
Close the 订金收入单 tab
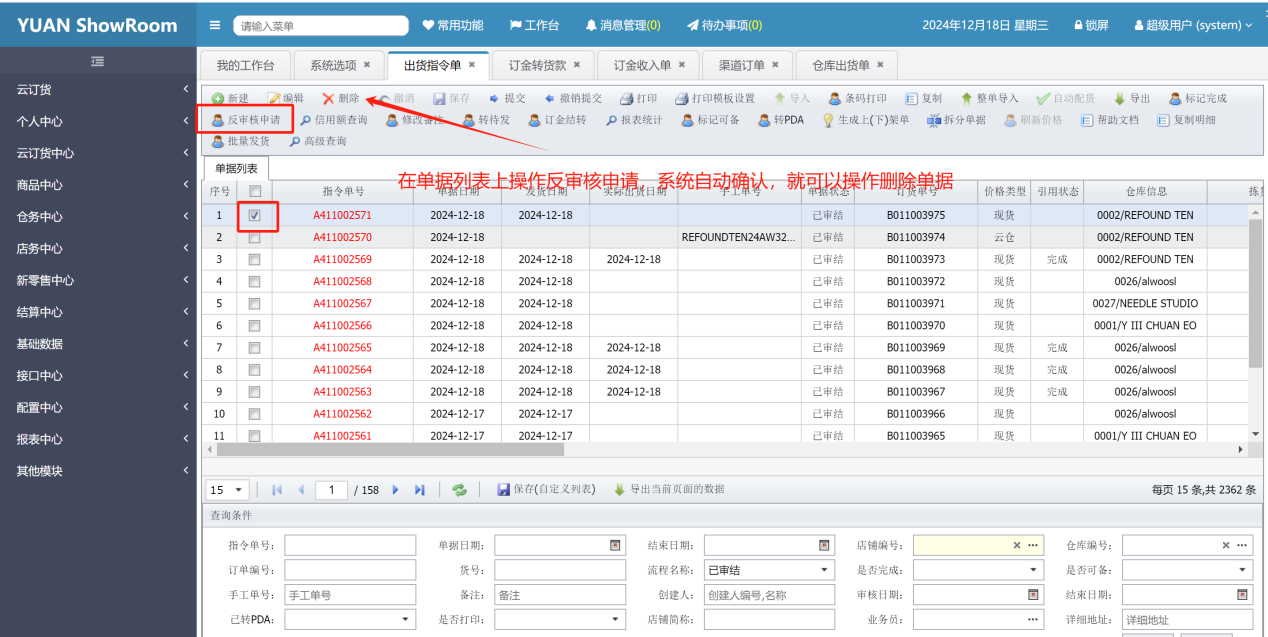coord(682,65)
